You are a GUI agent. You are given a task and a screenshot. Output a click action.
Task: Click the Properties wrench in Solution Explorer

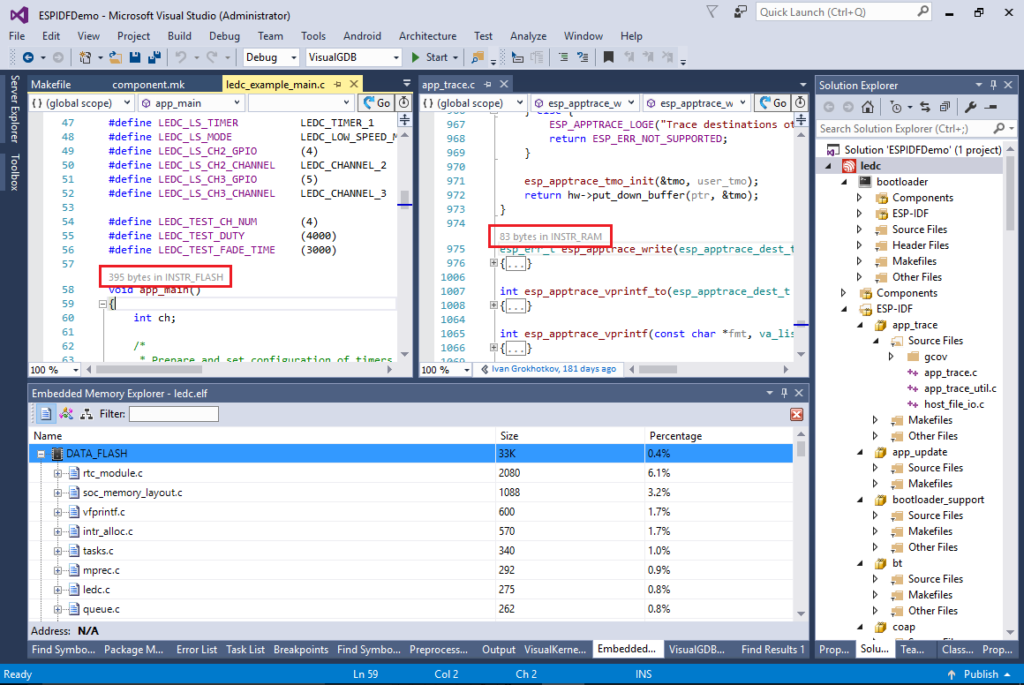pos(972,106)
